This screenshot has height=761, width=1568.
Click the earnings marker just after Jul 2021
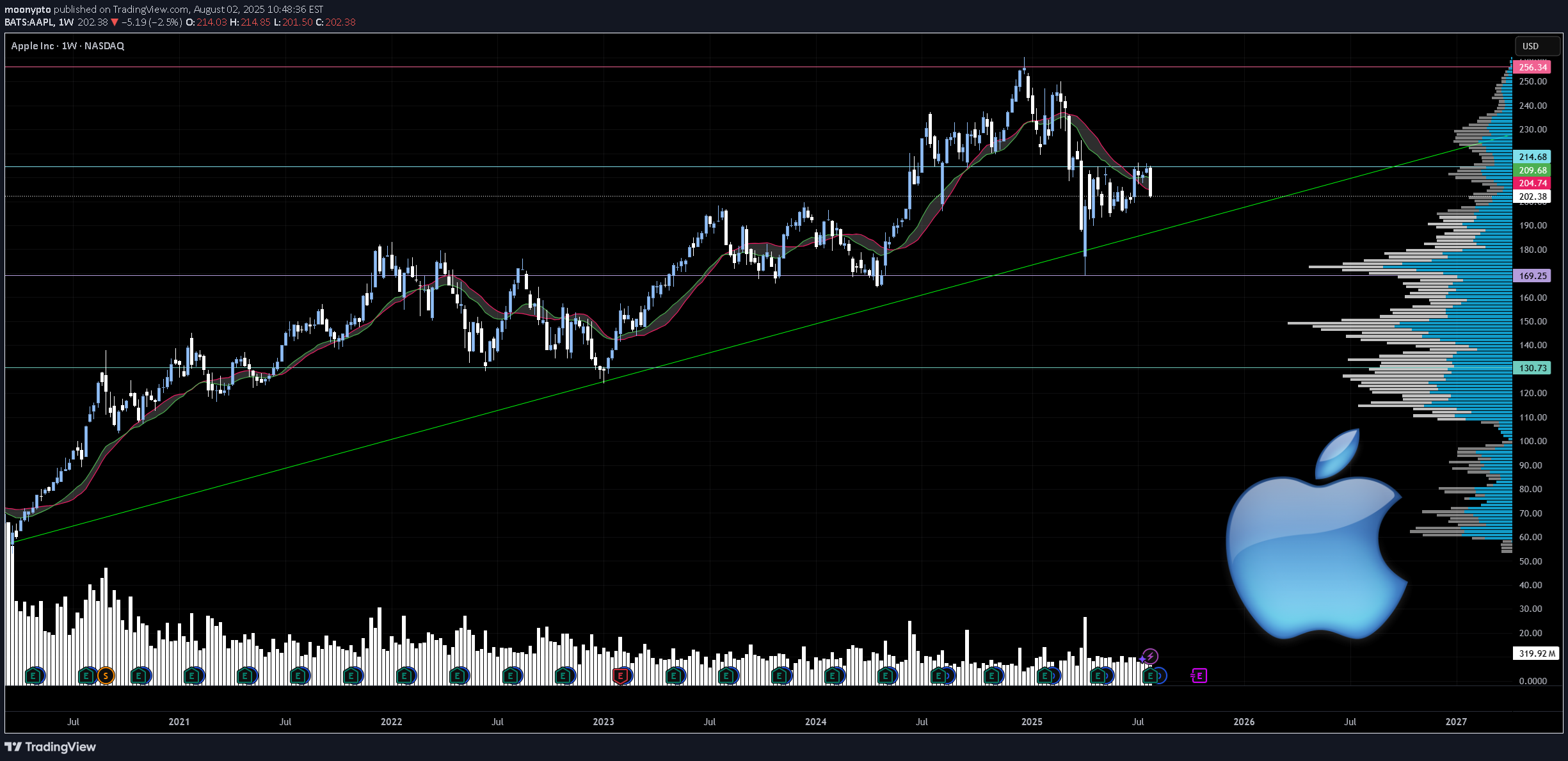click(x=298, y=676)
